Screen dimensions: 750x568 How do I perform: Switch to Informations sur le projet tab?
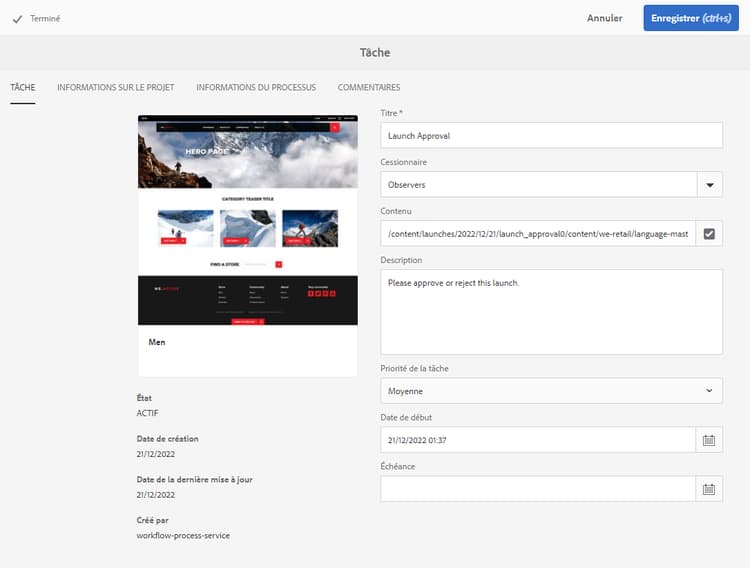click(116, 88)
